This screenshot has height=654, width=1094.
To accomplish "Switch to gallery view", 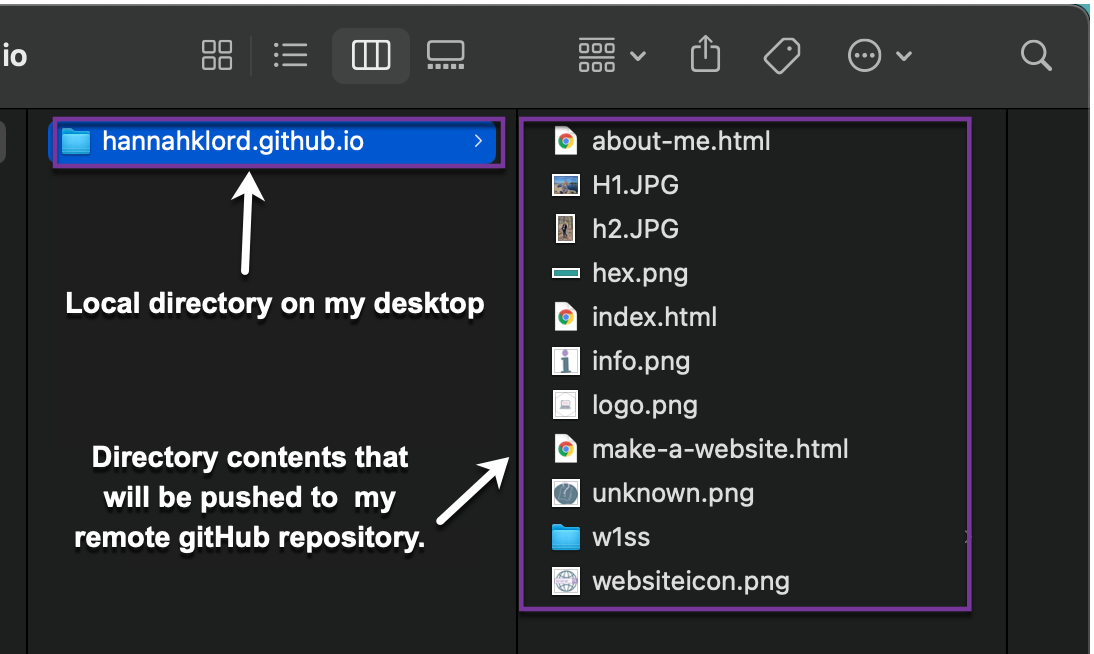I will coord(445,55).
